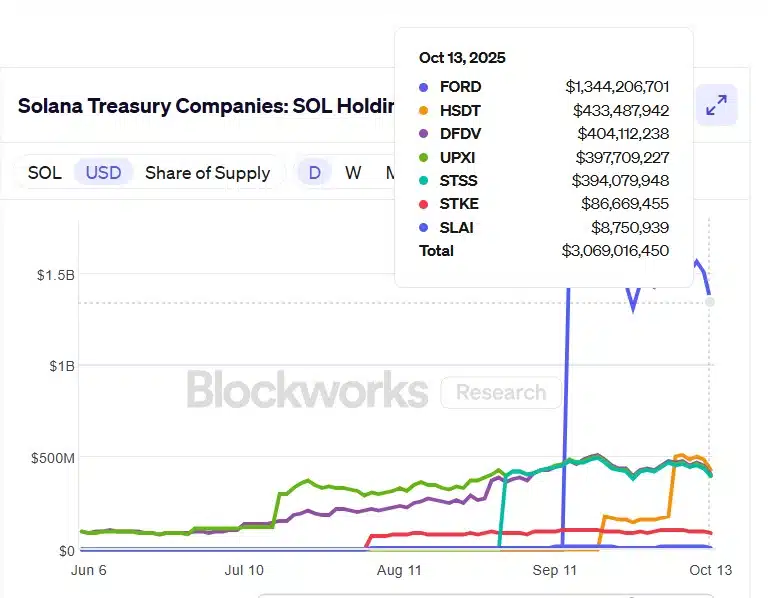This screenshot has height=598, width=768.
Task: Select the daily 'D' interval
Action: click(x=314, y=173)
